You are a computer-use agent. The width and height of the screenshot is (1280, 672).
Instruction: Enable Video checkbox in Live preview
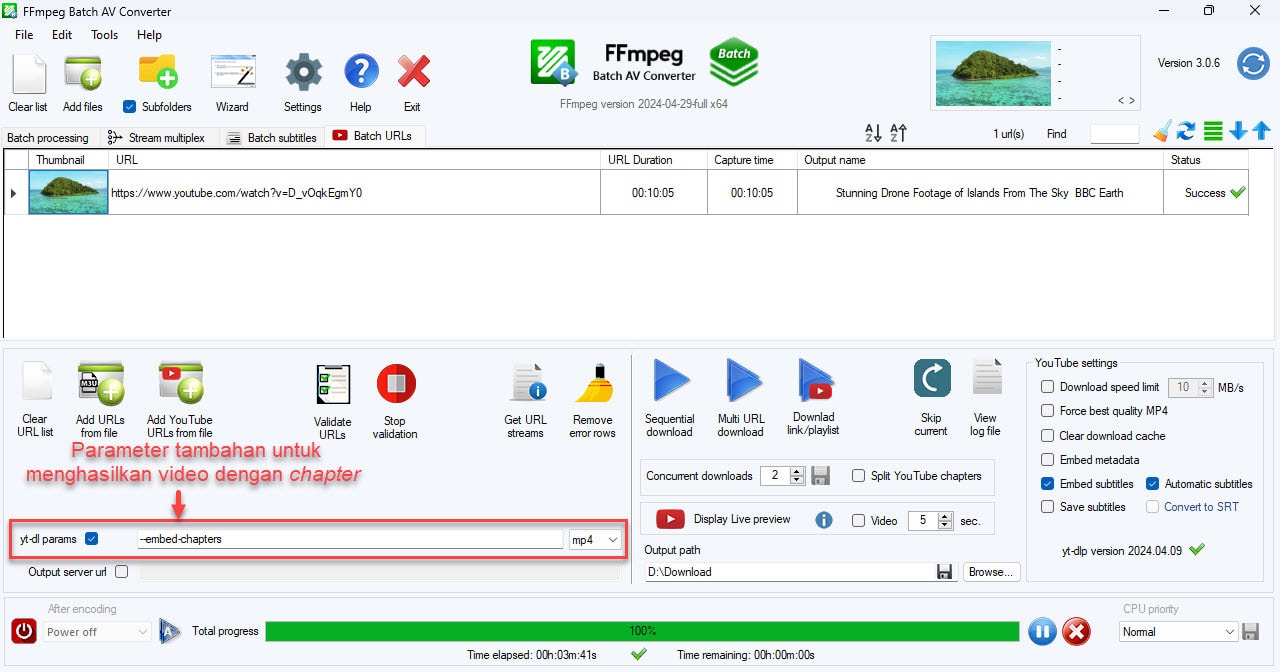click(858, 520)
